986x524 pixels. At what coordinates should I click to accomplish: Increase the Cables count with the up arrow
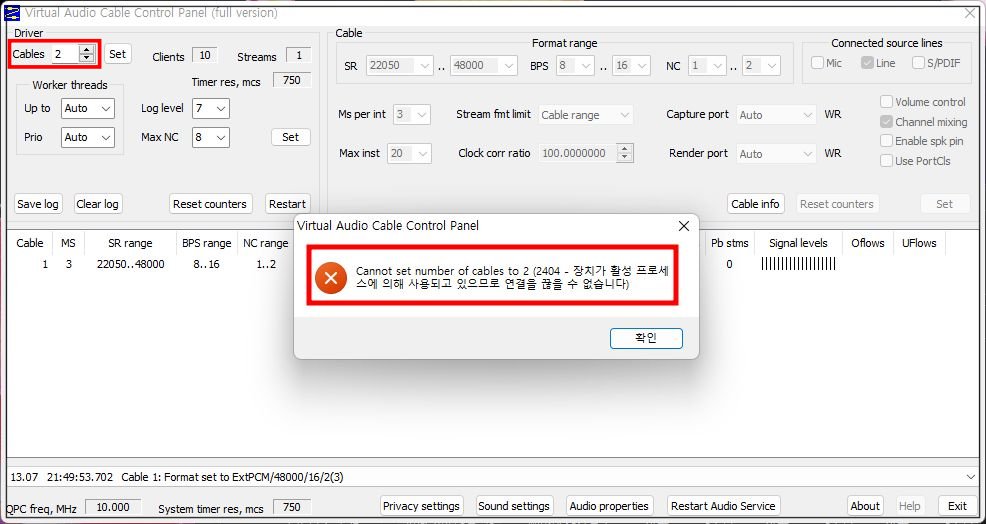click(x=86, y=50)
